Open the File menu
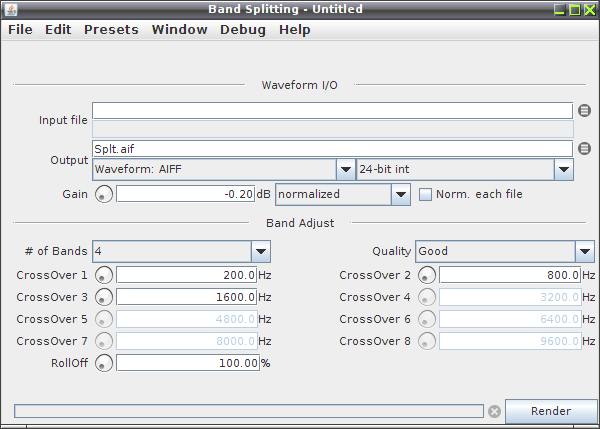 pos(20,30)
